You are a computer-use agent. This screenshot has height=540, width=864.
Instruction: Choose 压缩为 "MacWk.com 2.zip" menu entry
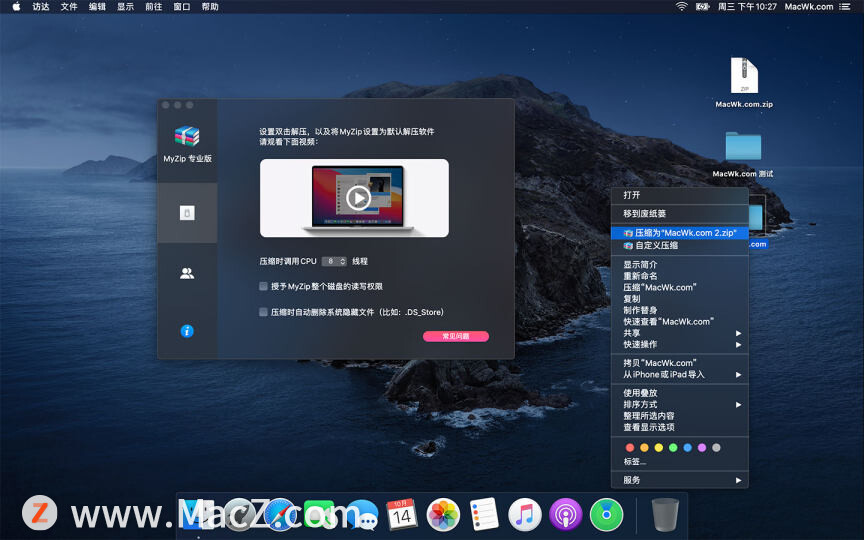679,233
